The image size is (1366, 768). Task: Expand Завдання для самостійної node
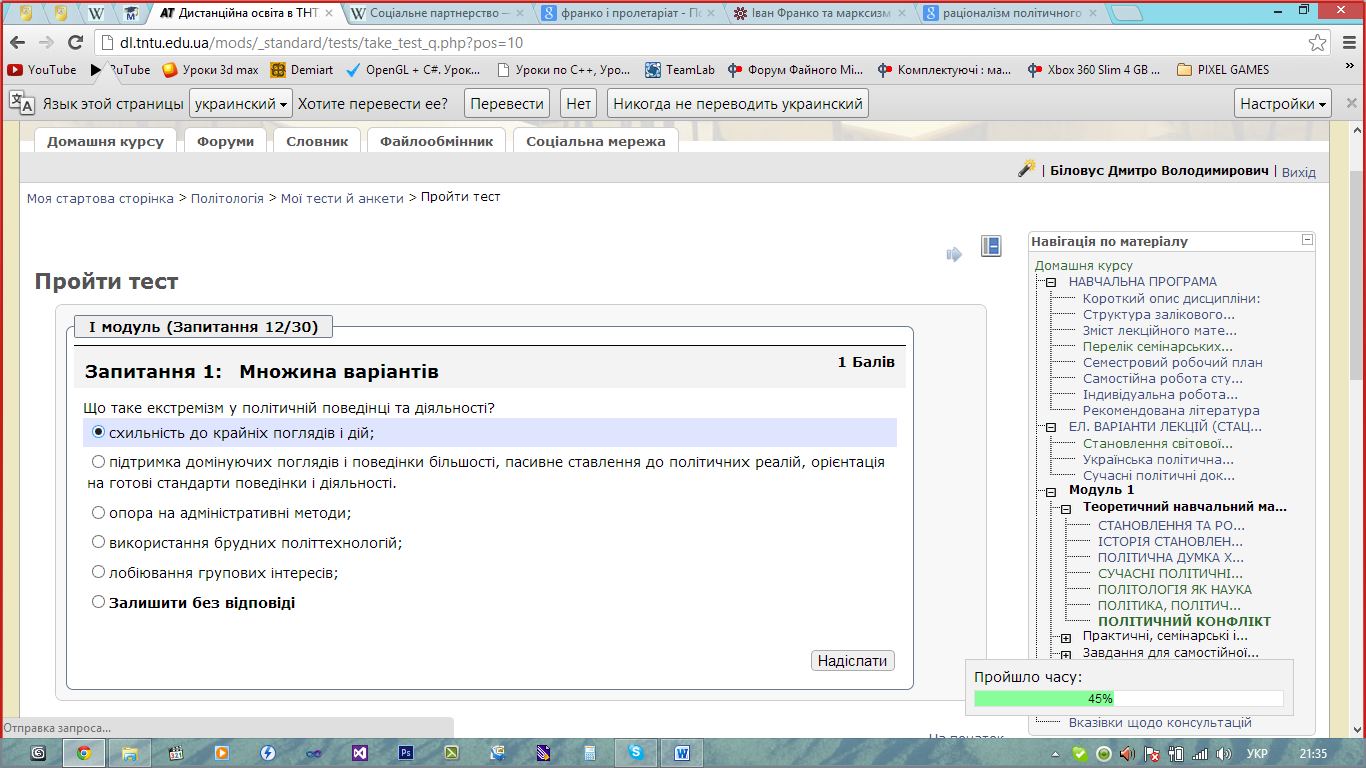coord(1066,654)
